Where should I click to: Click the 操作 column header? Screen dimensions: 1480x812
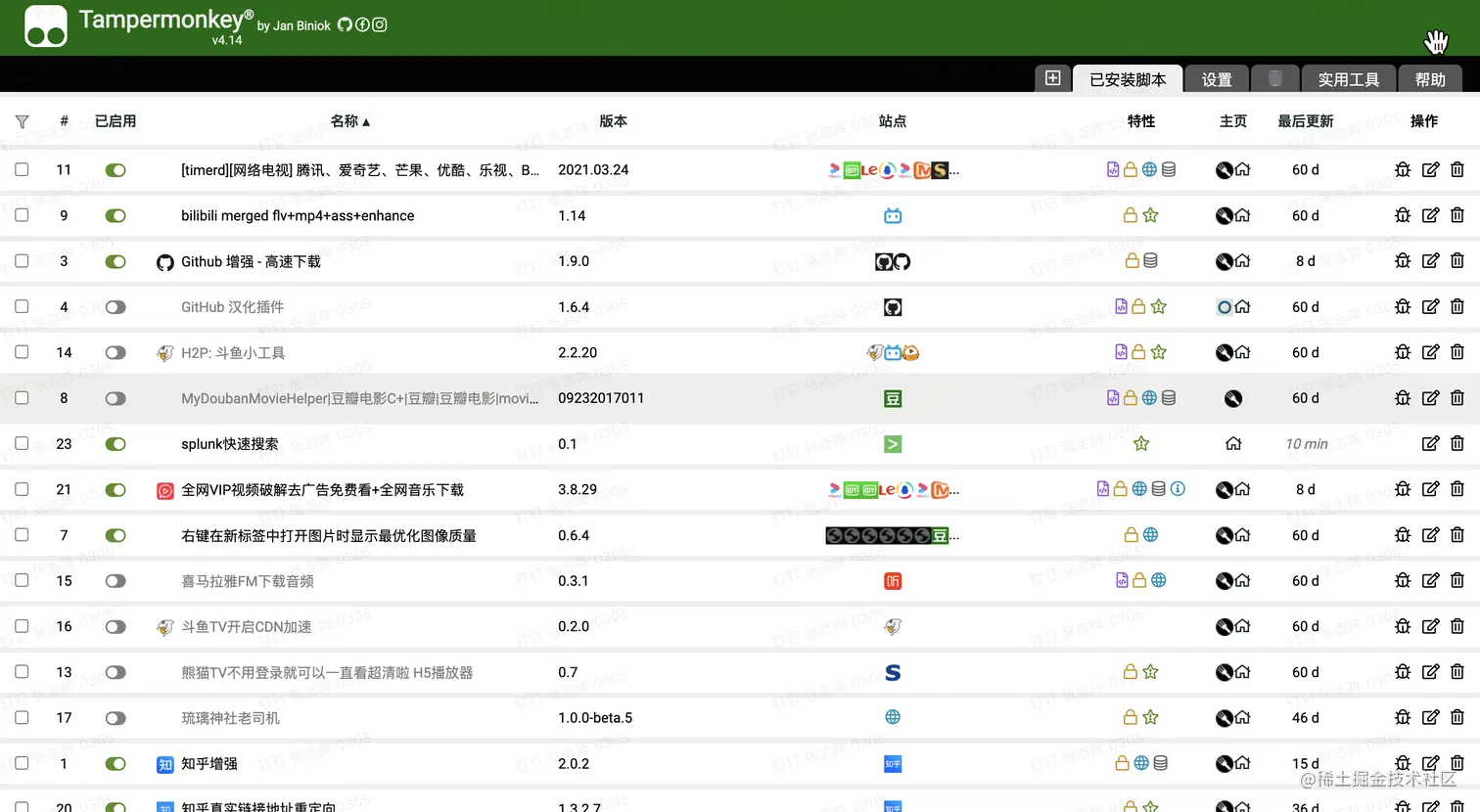(x=1424, y=121)
